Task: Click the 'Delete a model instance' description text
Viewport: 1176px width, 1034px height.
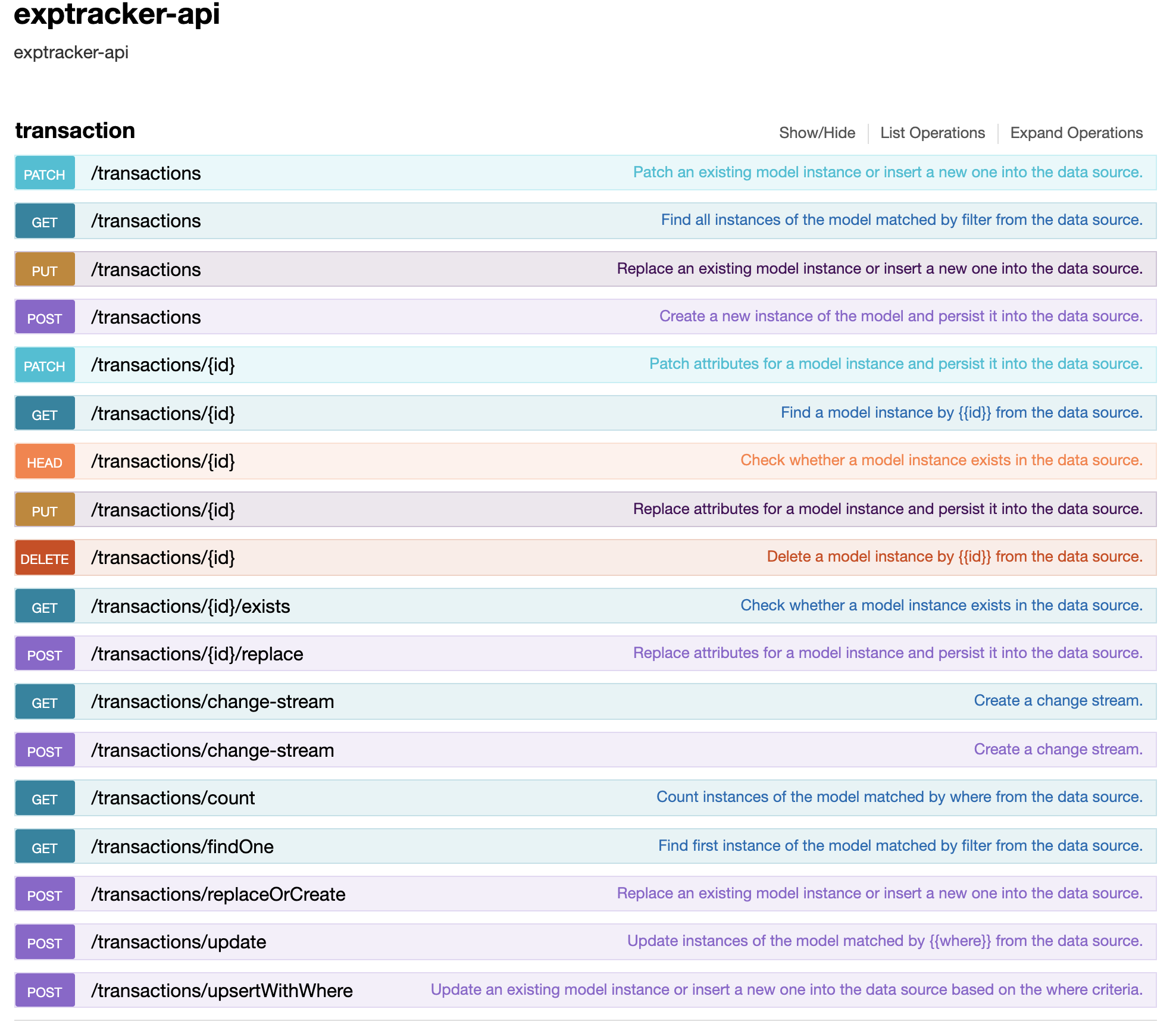Action: [954, 556]
